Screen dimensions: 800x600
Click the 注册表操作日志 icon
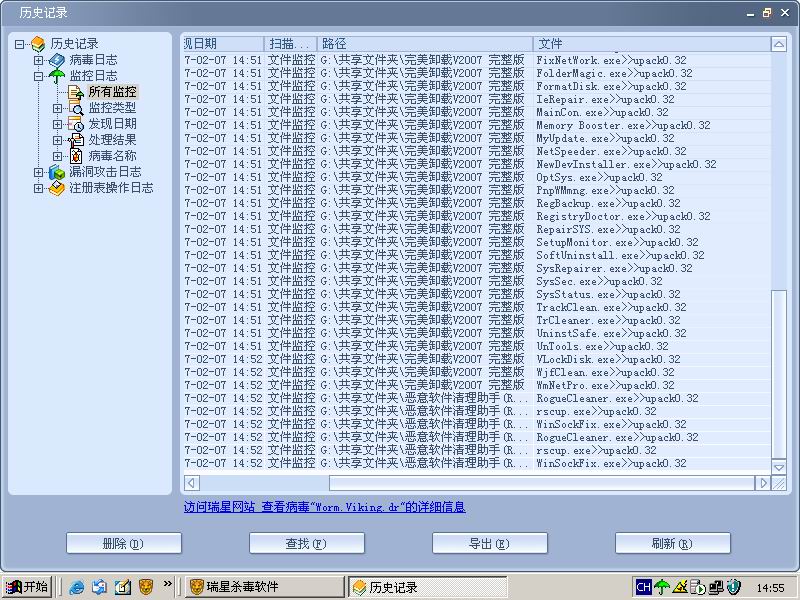57,188
